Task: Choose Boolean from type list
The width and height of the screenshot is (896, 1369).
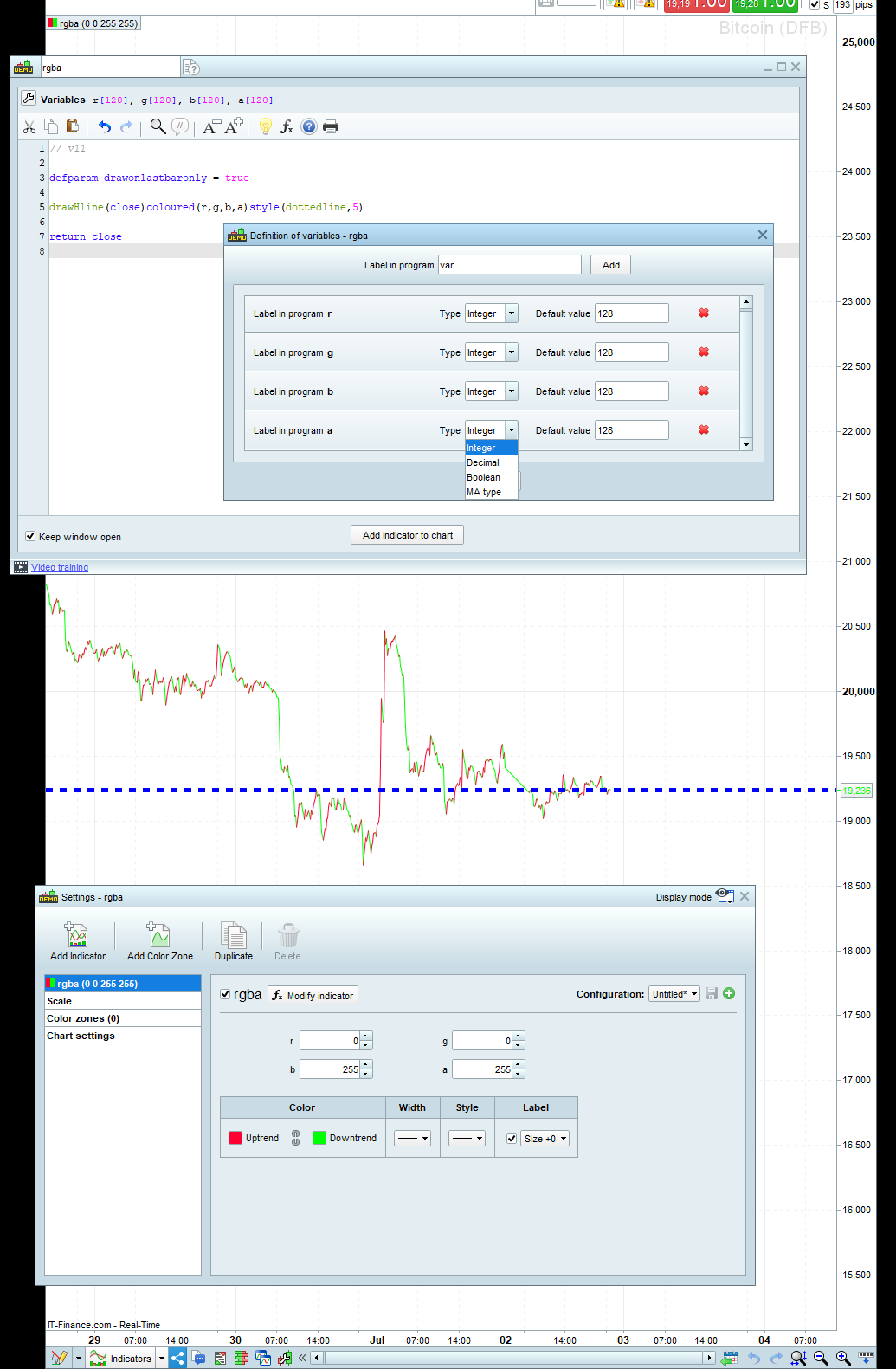Action: [491, 477]
